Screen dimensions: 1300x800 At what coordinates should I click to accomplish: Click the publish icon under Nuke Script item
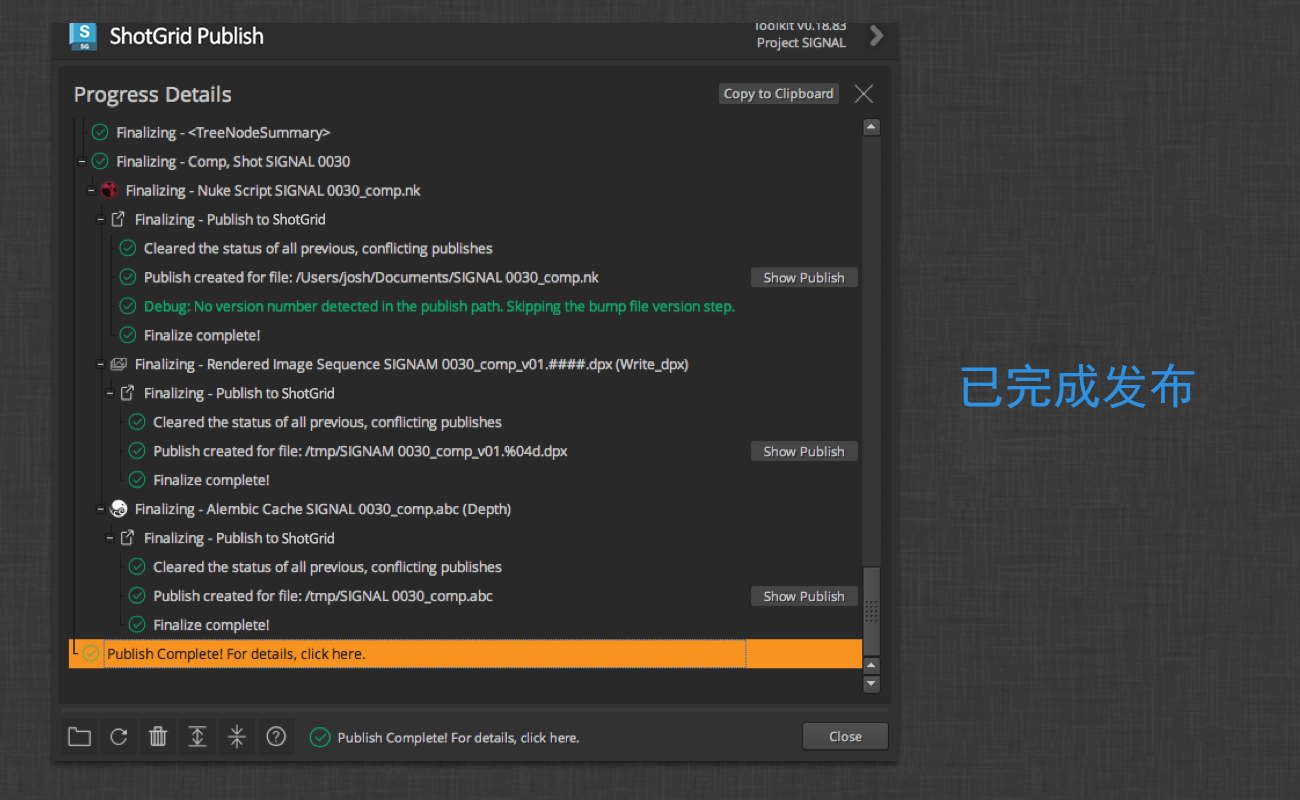pyautogui.click(x=118, y=219)
